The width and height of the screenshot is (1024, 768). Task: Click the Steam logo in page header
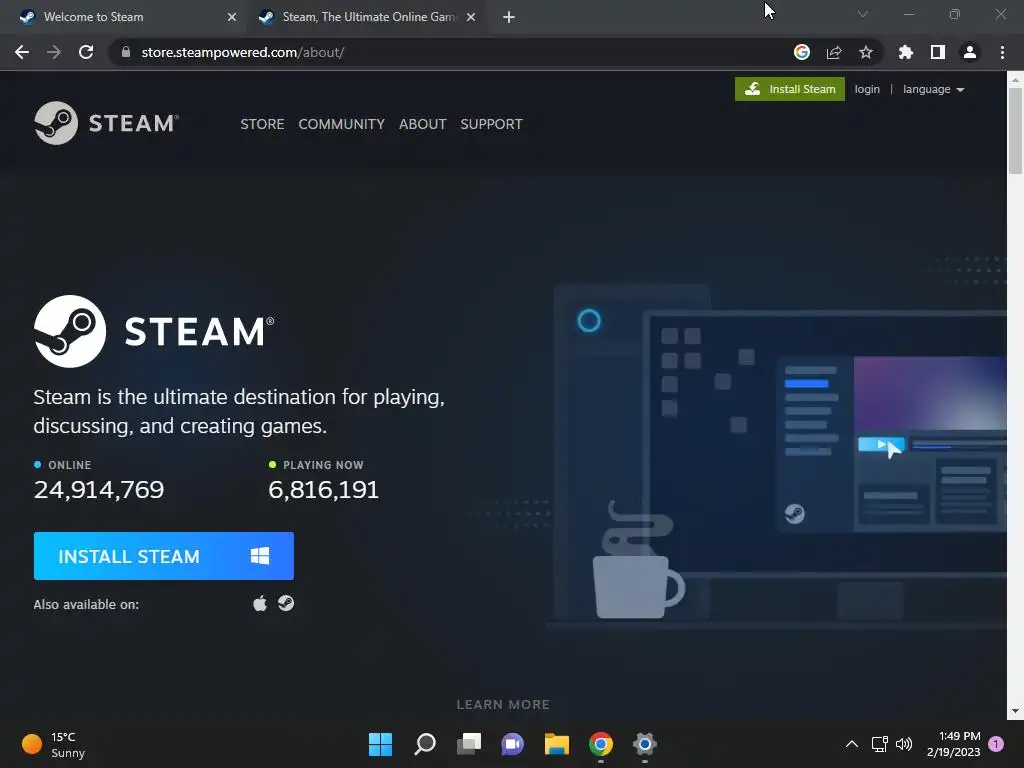click(x=106, y=123)
